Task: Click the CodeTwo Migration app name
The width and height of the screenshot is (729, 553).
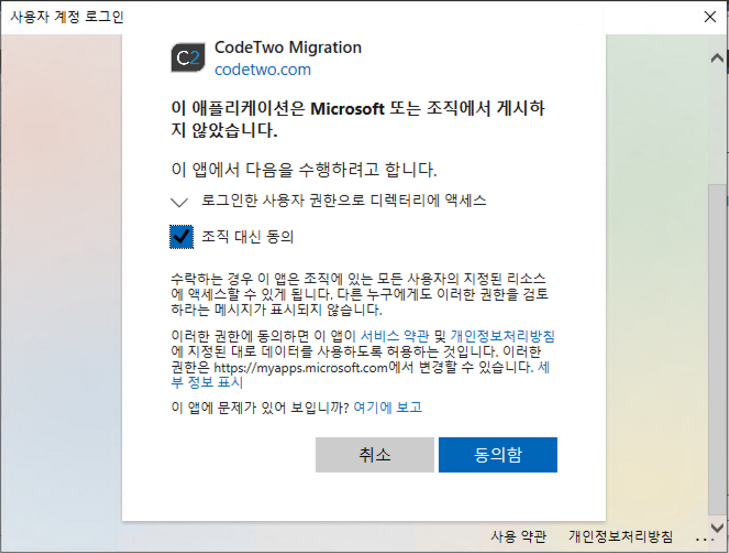Action: click(x=288, y=47)
